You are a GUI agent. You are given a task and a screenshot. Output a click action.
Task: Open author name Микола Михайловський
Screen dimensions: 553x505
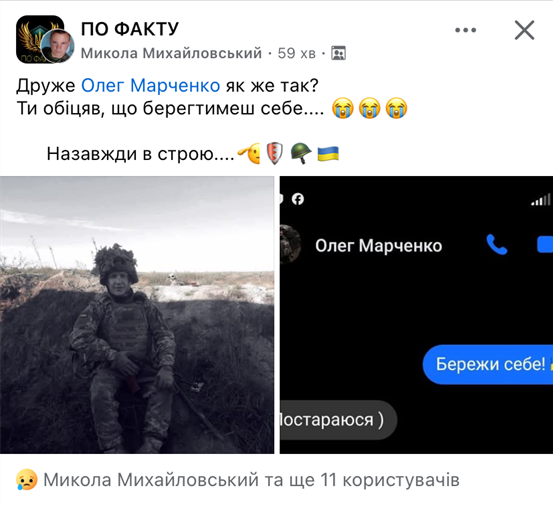[x=171, y=53]
